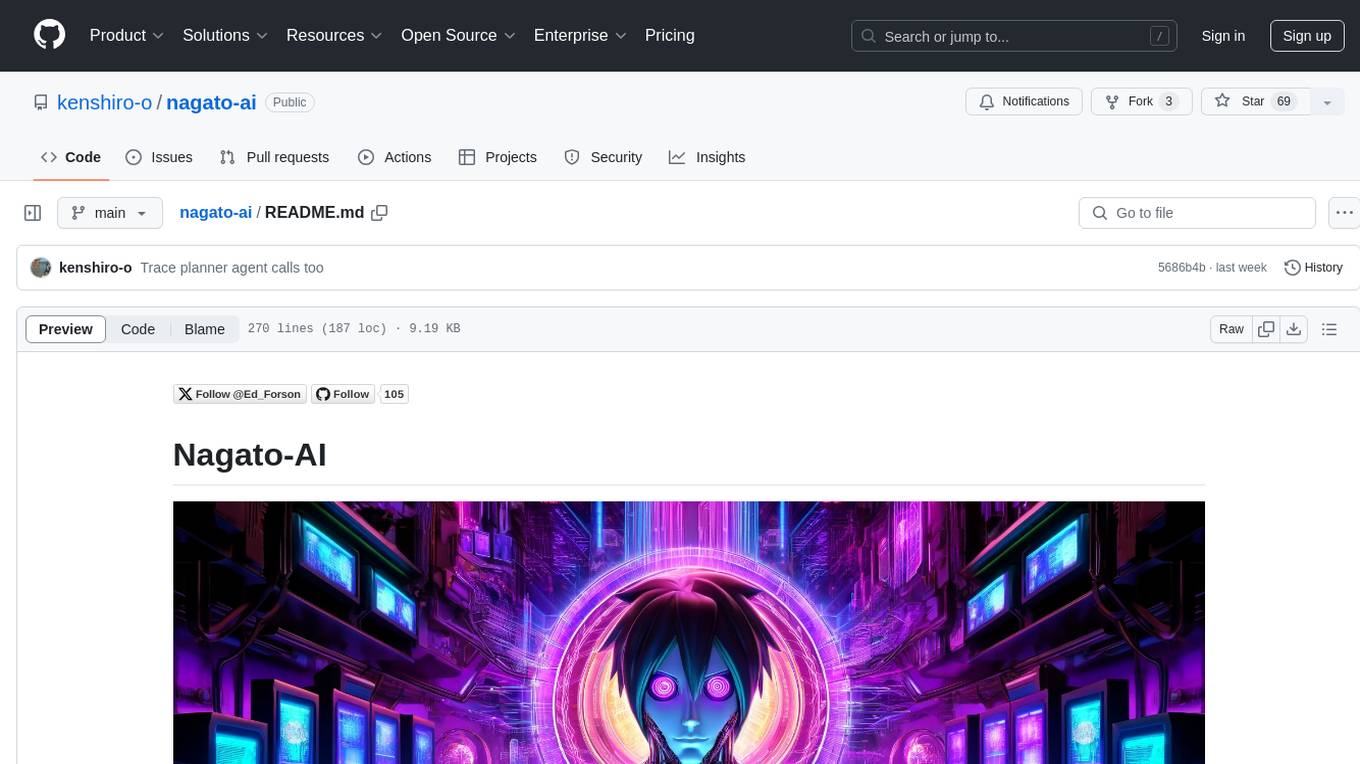
Task: Open the kenshiro-o owner profile
Action: click(104, 102)
